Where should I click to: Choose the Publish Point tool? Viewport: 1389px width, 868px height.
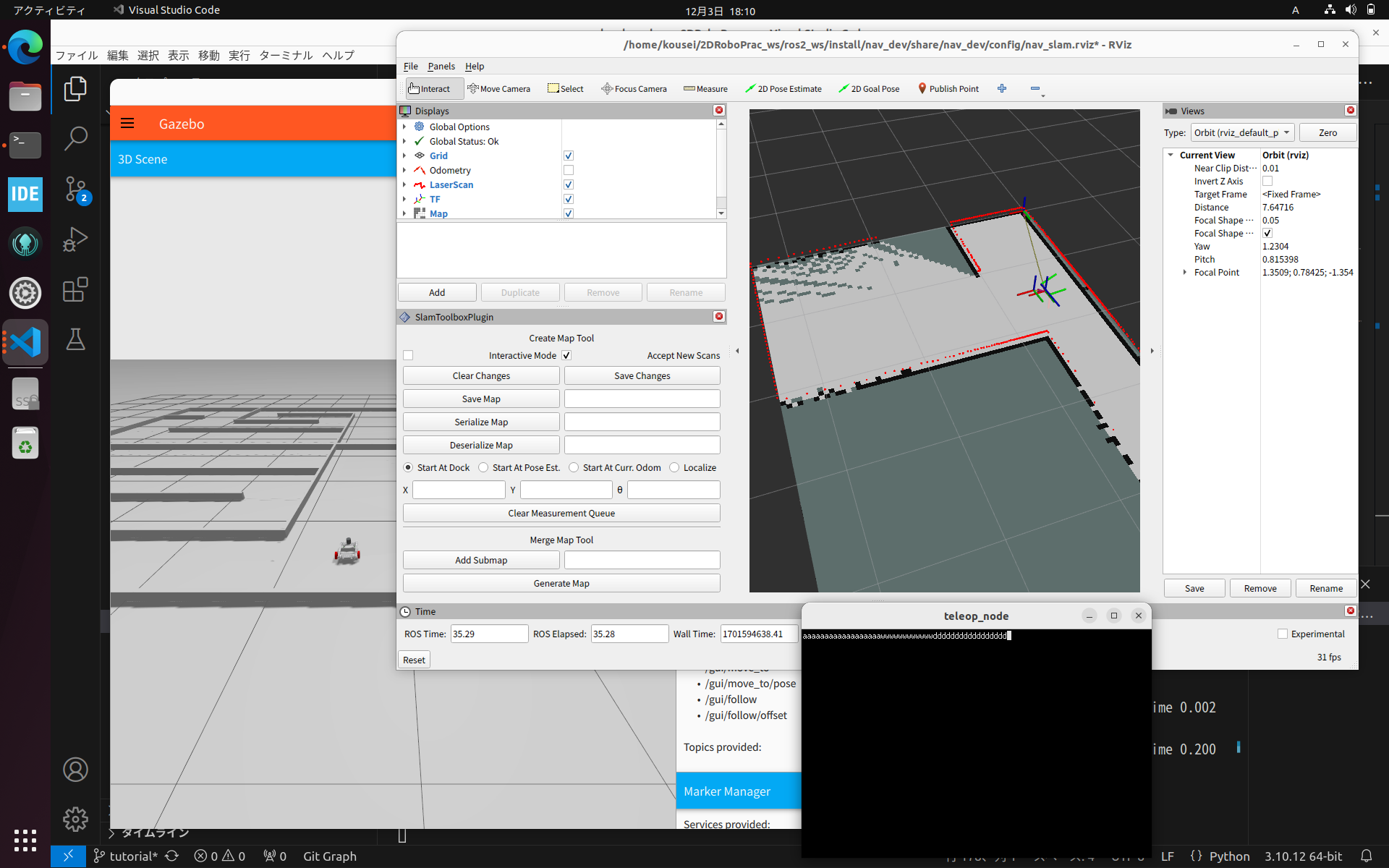tap(948, 88)
